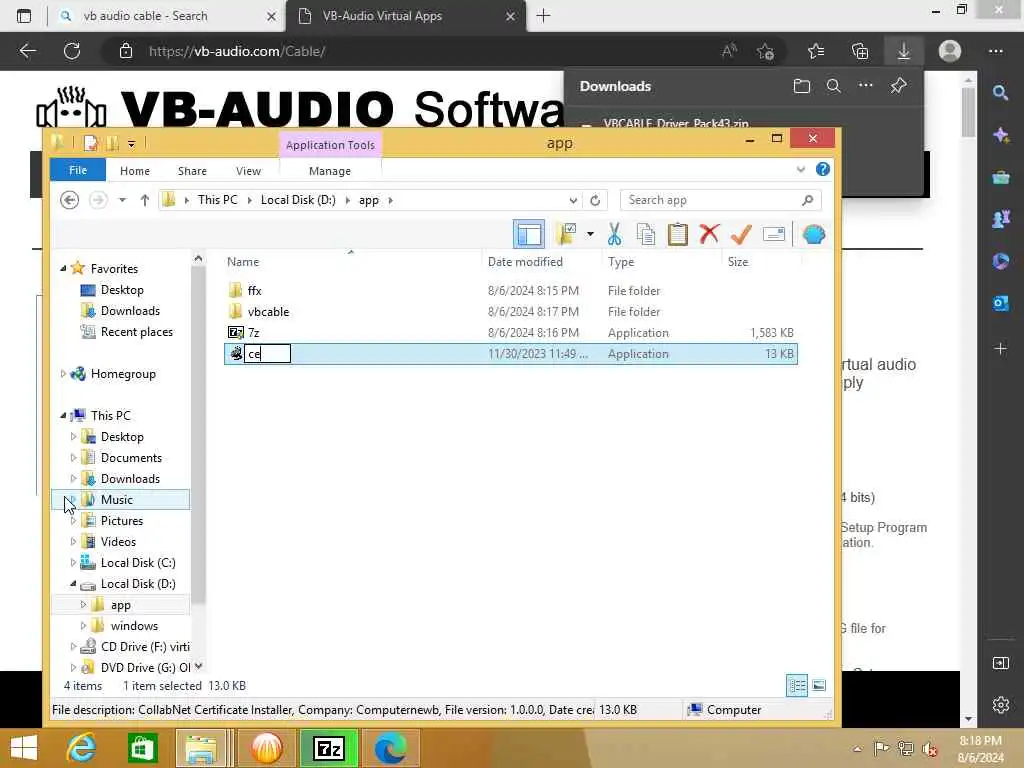Pin the Edge Downloads panel

click(898, 86)
